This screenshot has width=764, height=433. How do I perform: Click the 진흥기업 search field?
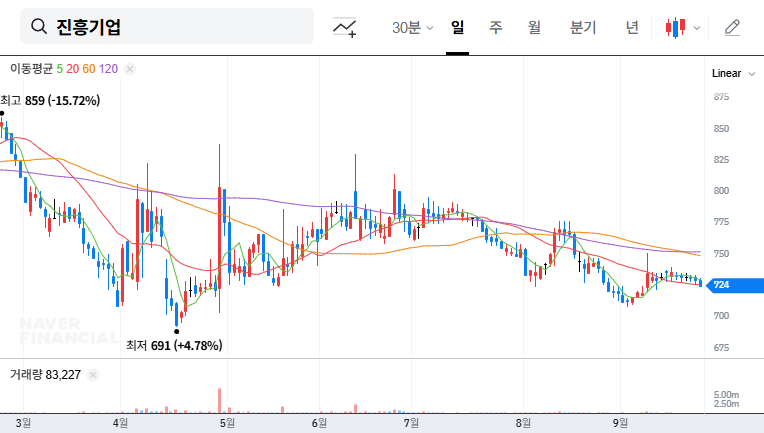coord(167,26)
